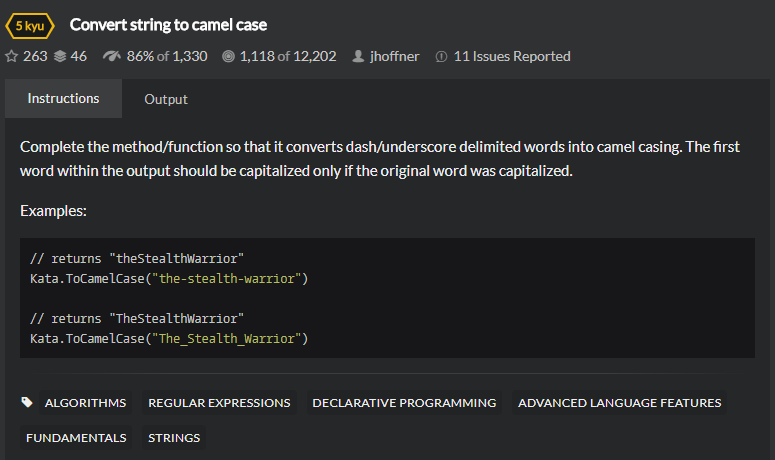
Task: Click the author user icon
Action: [357, 56]
